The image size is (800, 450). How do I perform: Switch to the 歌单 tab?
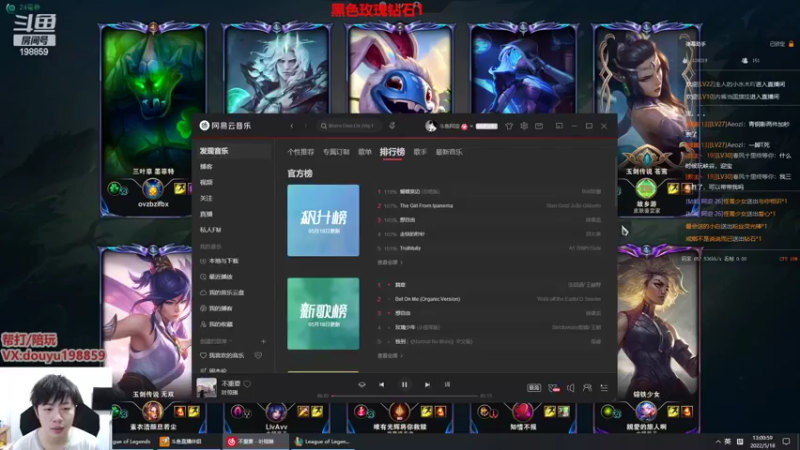pos(365,152)
